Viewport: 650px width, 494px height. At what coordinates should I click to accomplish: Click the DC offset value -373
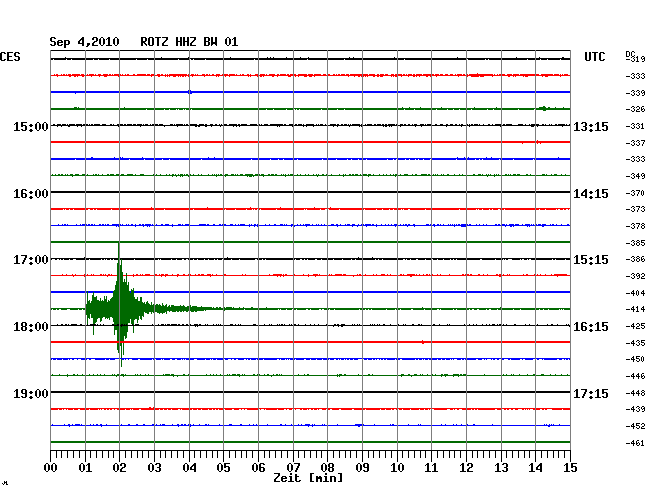tap(635, 209)
